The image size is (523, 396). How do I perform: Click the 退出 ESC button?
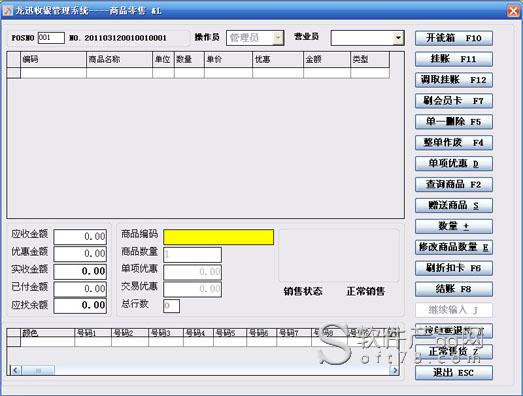[454, 372]
